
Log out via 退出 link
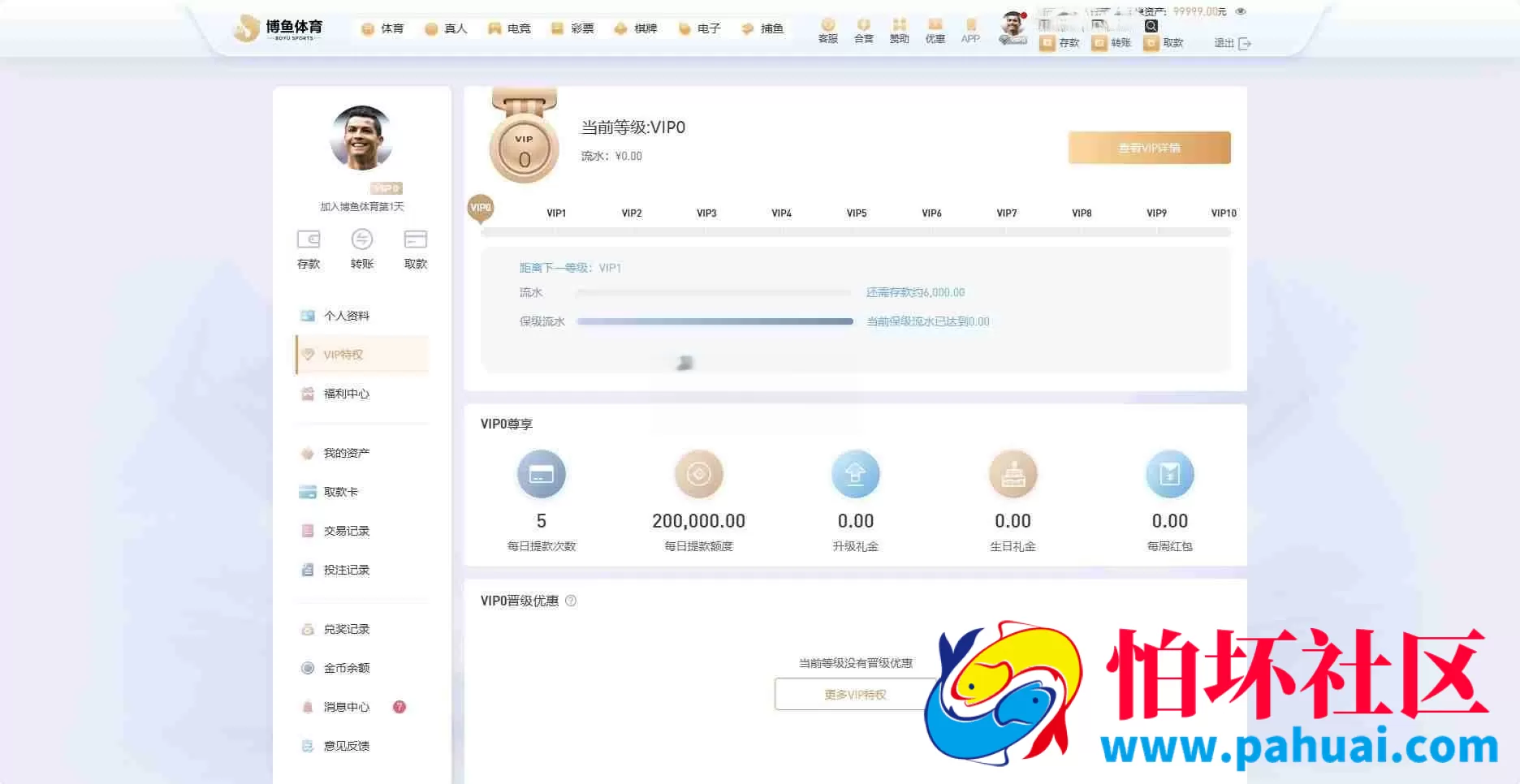pyautogui.click(x=1233, y=43)
